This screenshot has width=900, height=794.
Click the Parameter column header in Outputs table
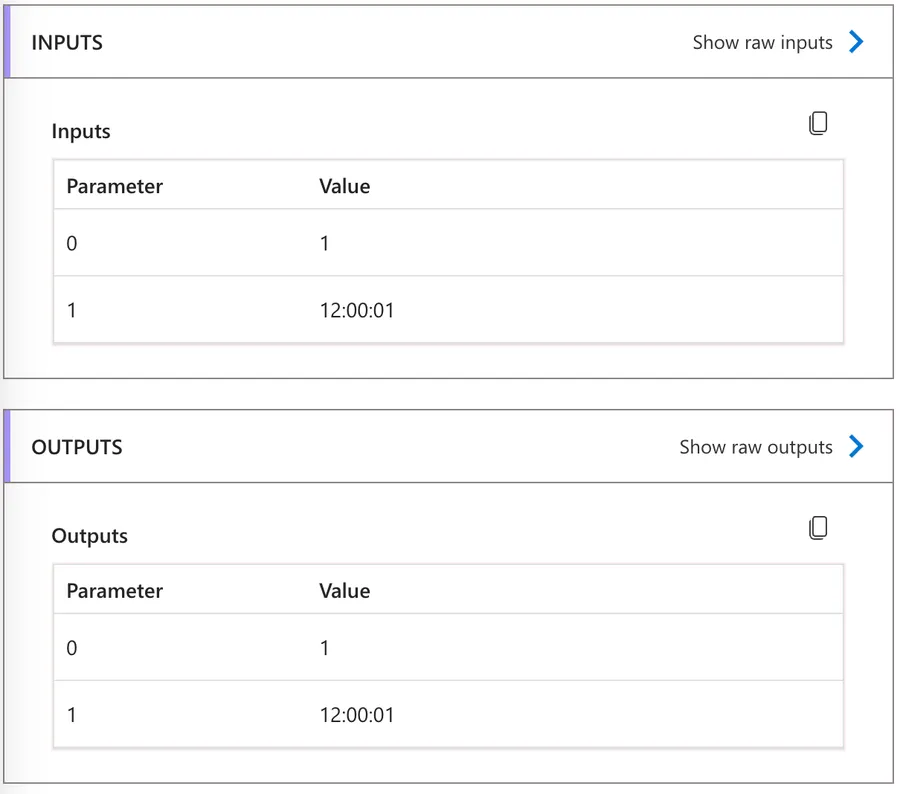tap(114, 591)
